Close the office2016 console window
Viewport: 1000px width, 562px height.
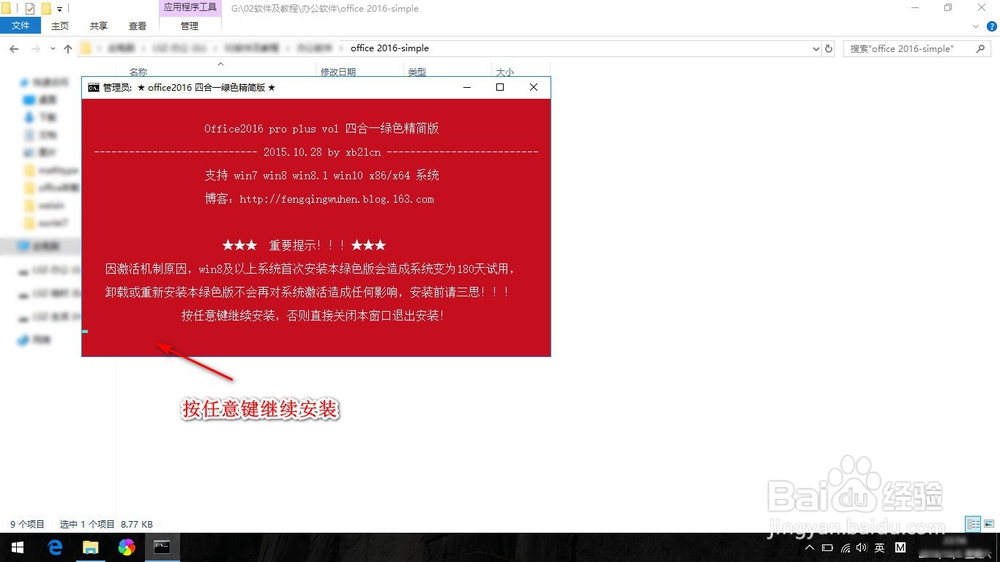click(x=534, y=87)
